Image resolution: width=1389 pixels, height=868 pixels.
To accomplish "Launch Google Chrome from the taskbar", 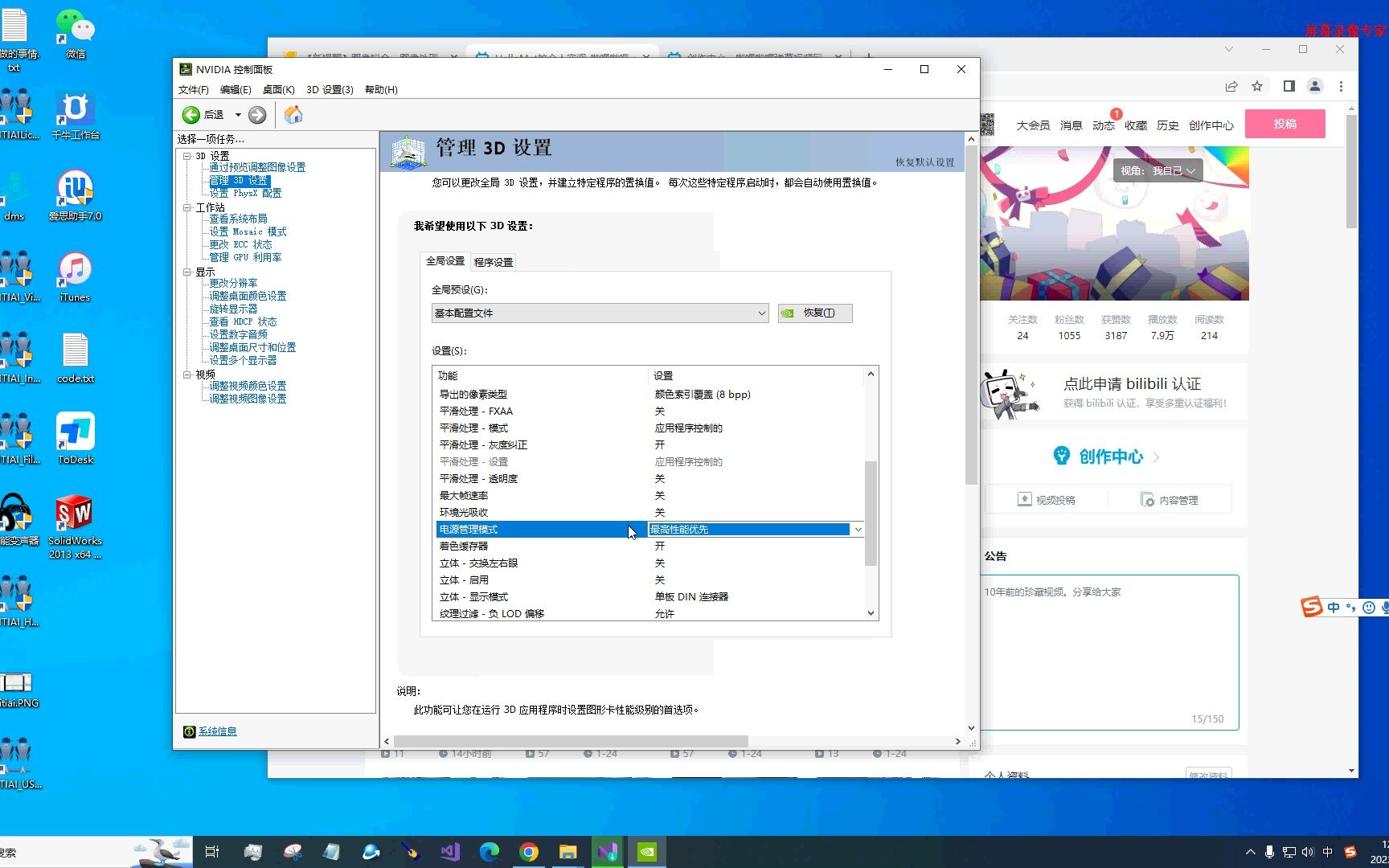I will pos(529,851).
